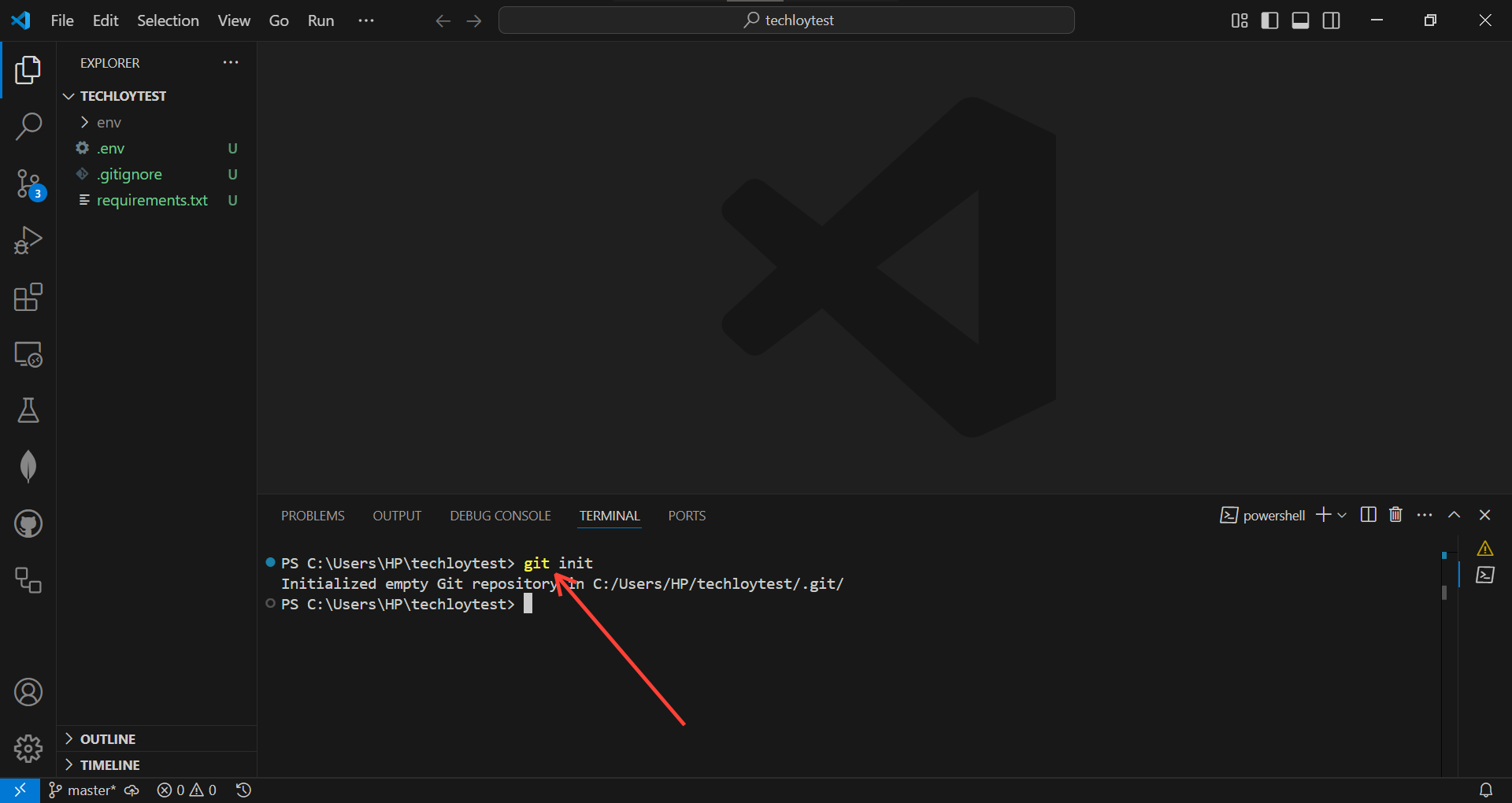Open the GitHub view icon
Image resolution: width=1512 pixels, height=803 pixels.
coord(28,524)
